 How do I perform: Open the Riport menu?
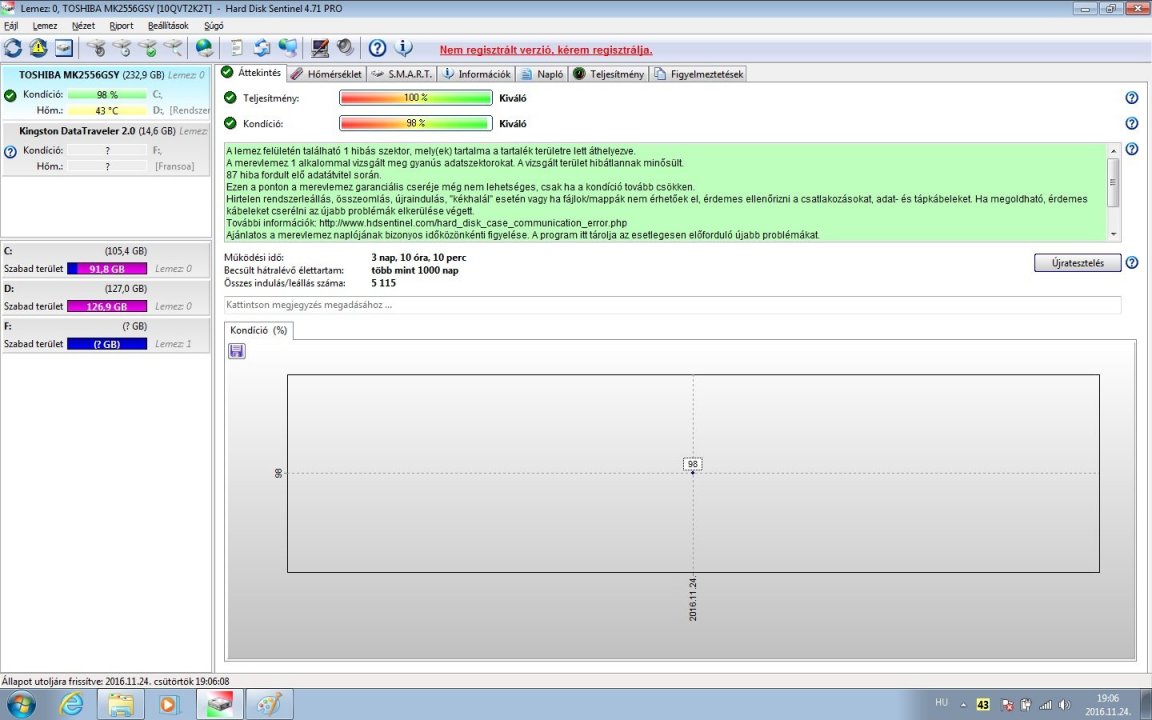click(x=121, y=26)
